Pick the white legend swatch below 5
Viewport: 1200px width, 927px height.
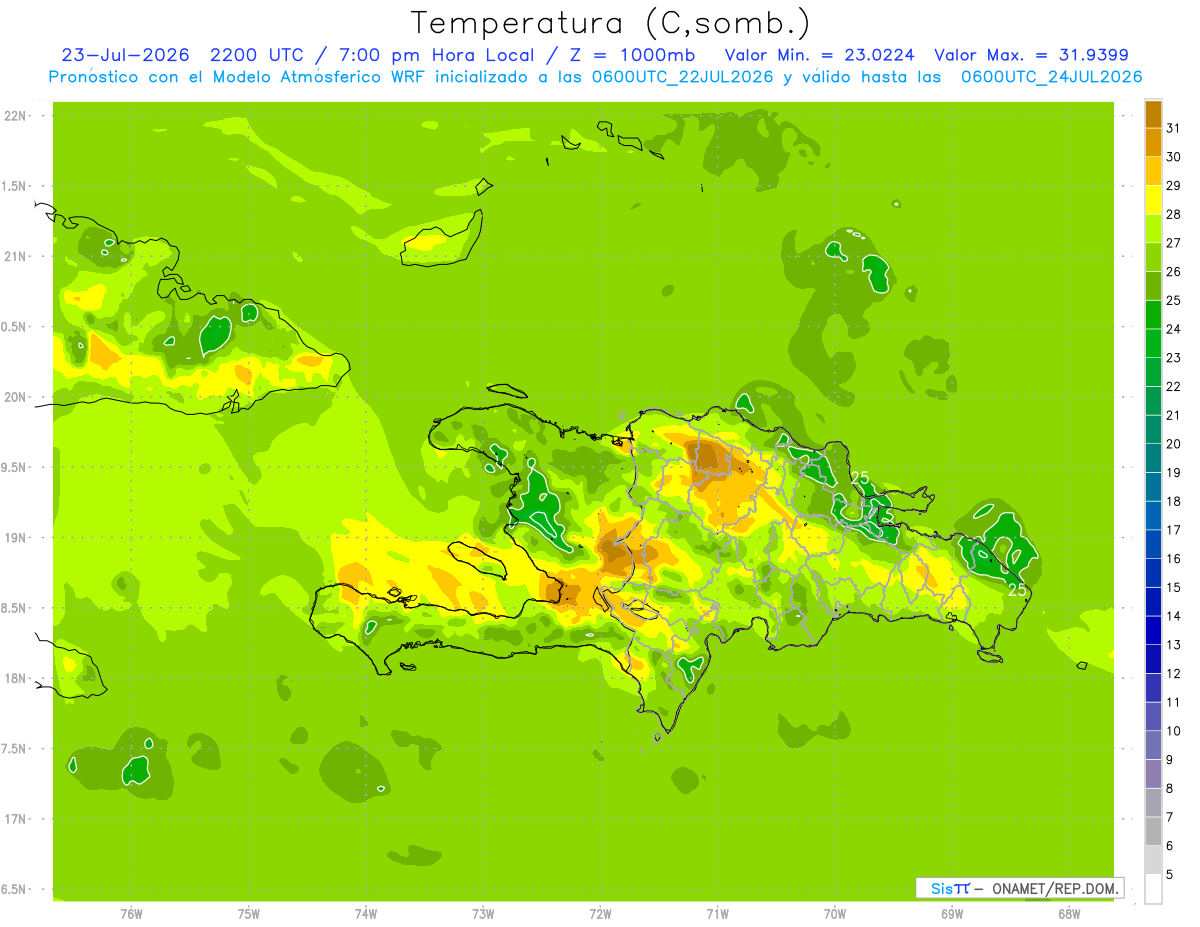coord(1153,888)
